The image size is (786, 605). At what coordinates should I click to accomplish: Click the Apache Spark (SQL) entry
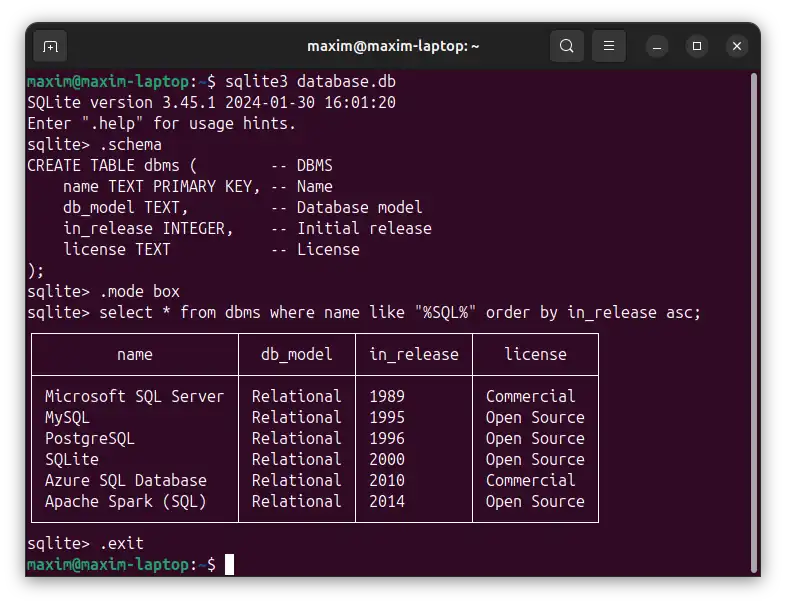tap(126, 501)
